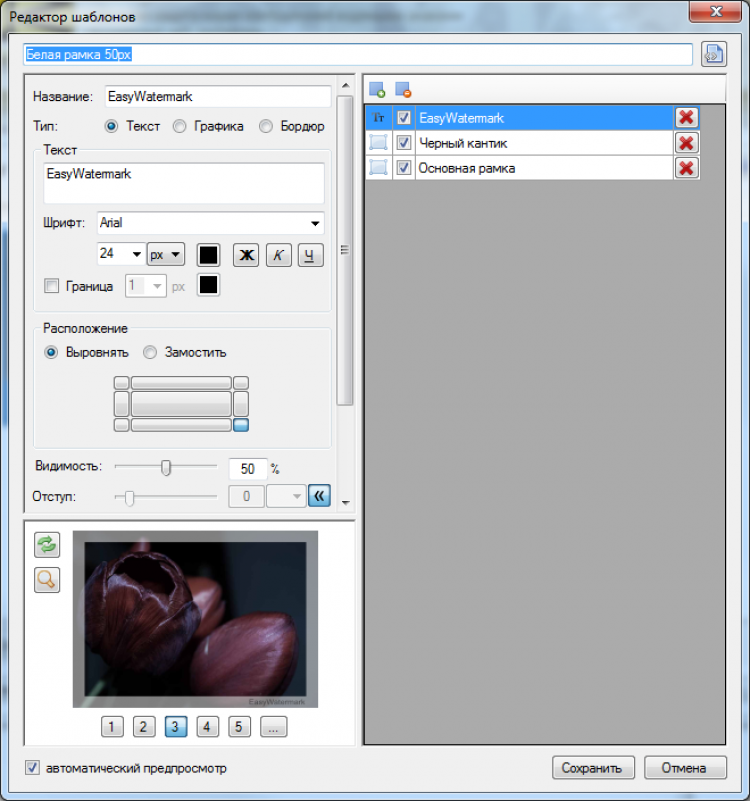The image size is (750, 801).
Task: Click template script icon beside name field
Action: (x=714, y=54)
